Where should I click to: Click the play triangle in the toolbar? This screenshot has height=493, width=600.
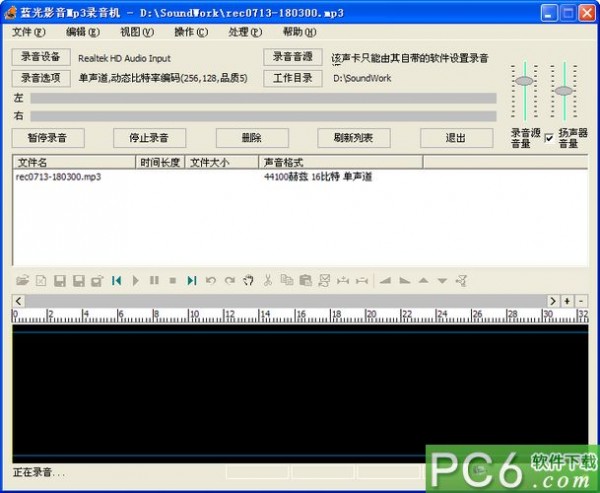click(135, 281)
